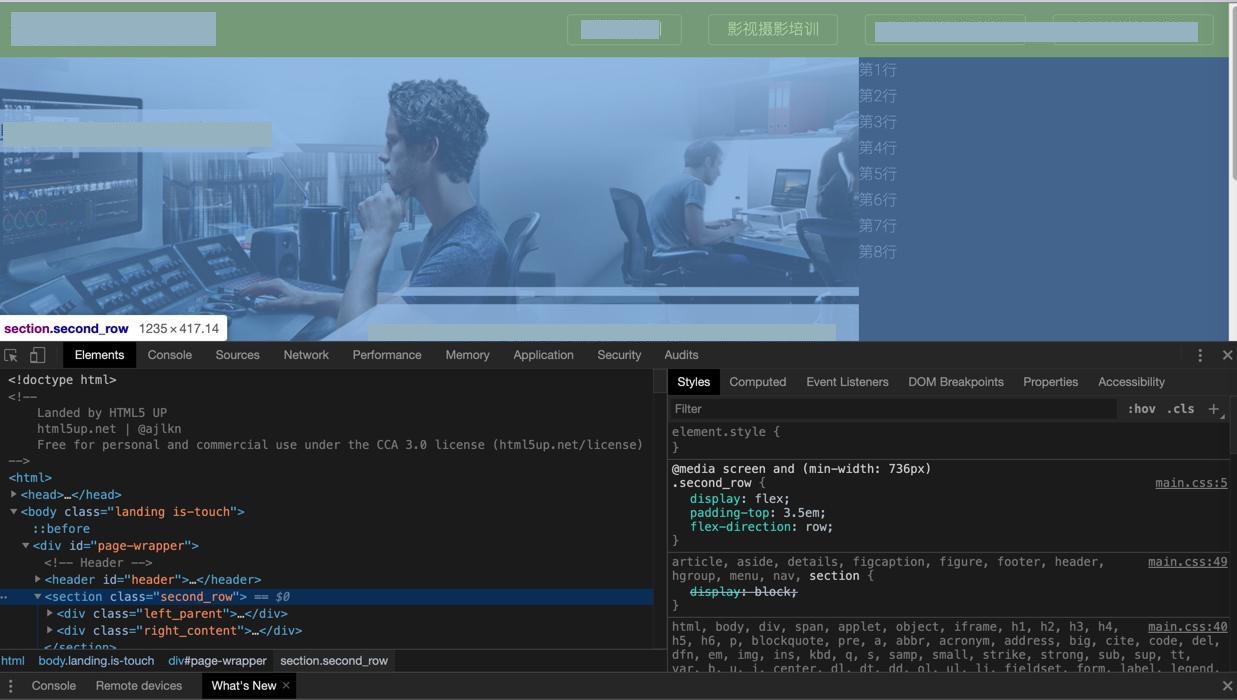Image resolution: width=1237 pixels, height=700 pixels.
Task: Click the <!-- Header --> comment node
Action: click(x=98, y=562)
